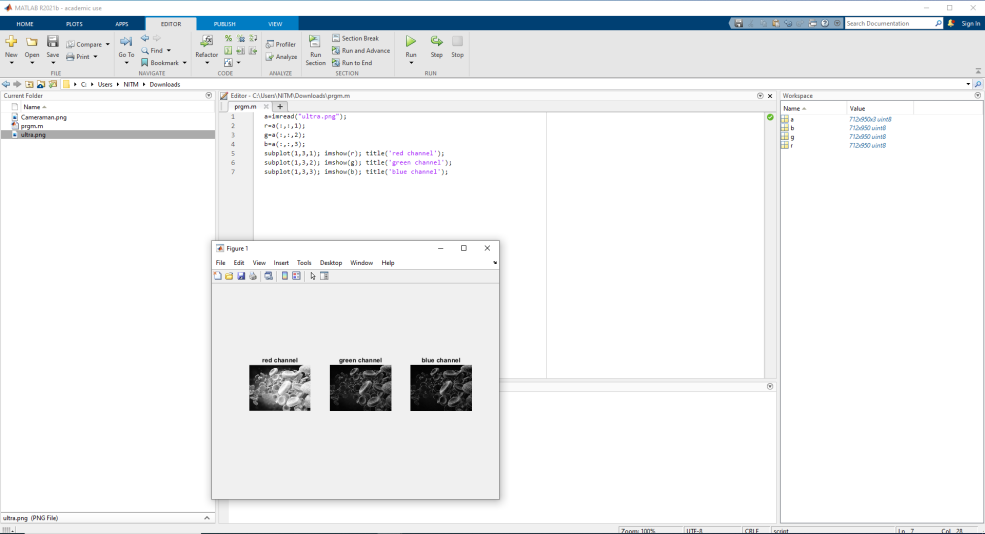985x534 pixels.
Task: Collapse the toolstrip ribbon
Action: coord(977,71)
